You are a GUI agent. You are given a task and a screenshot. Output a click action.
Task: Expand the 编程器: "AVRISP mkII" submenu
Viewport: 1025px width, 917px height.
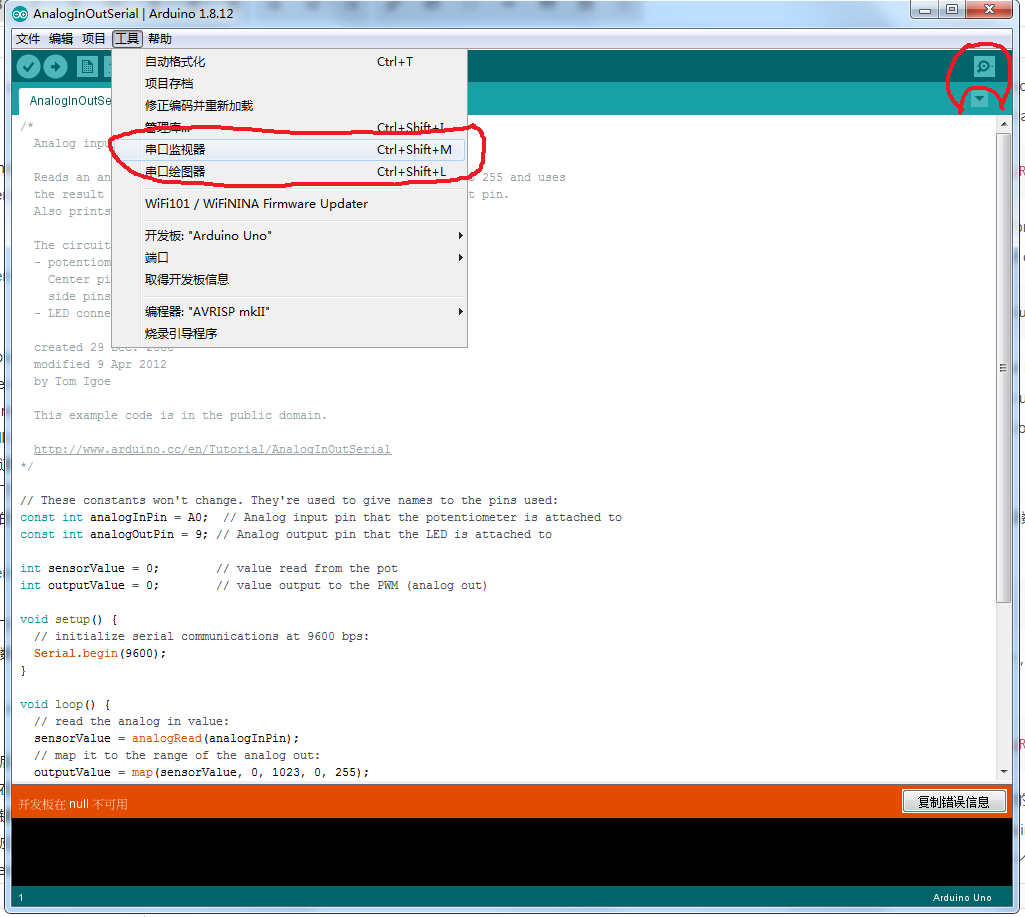(290, 312)
